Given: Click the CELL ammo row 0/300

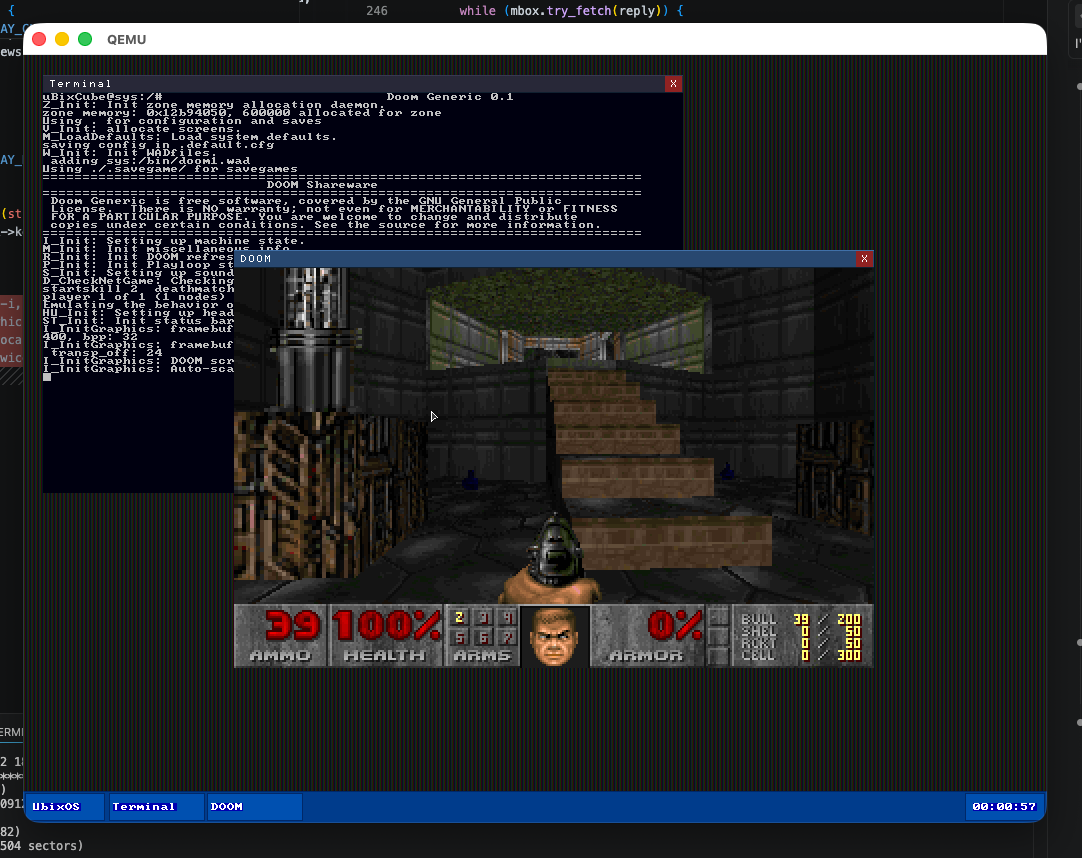Looking at the screenshot, I should (x=800, y=654).
